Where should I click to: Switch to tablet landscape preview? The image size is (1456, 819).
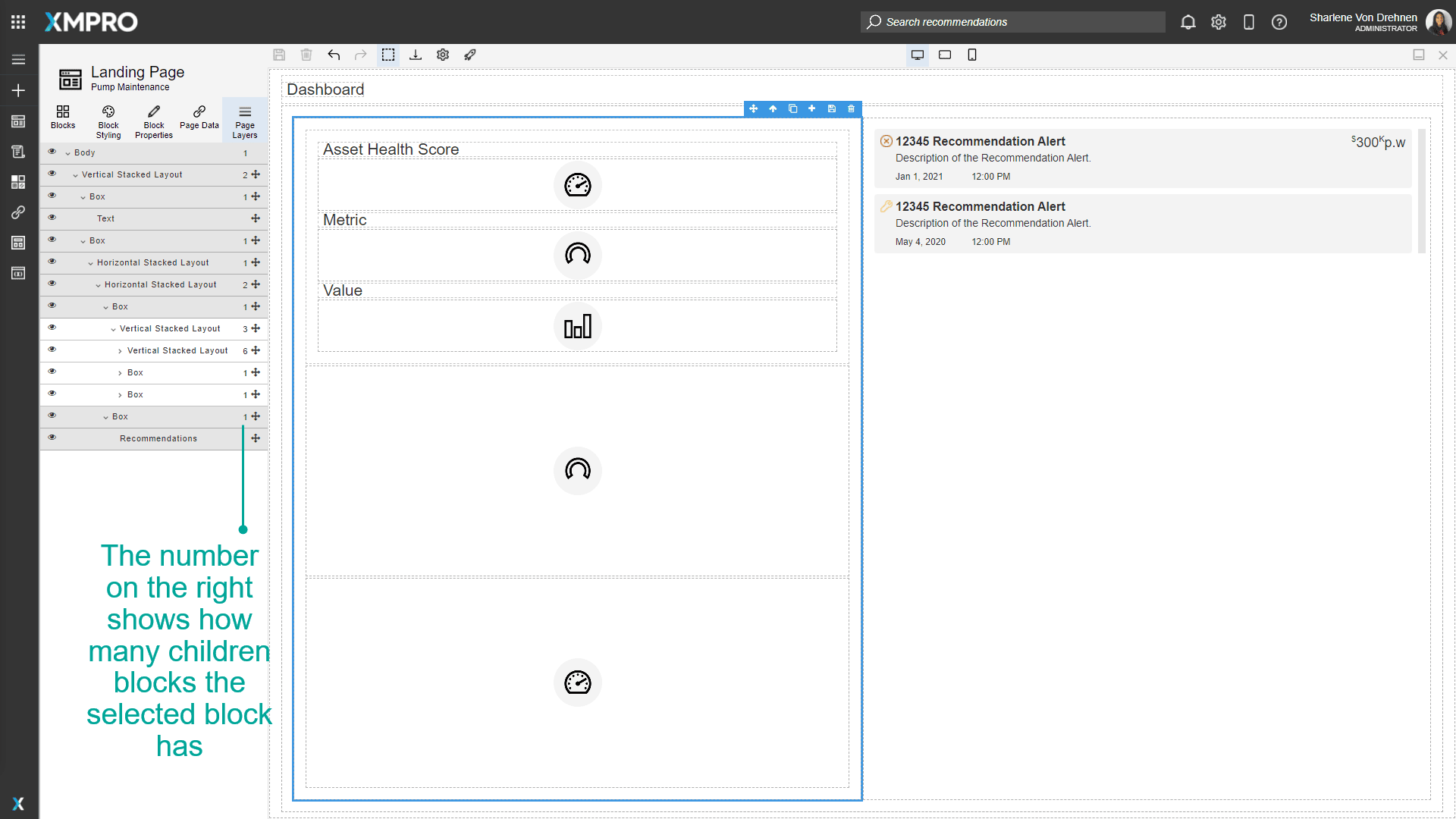click(x=945, y=55)
